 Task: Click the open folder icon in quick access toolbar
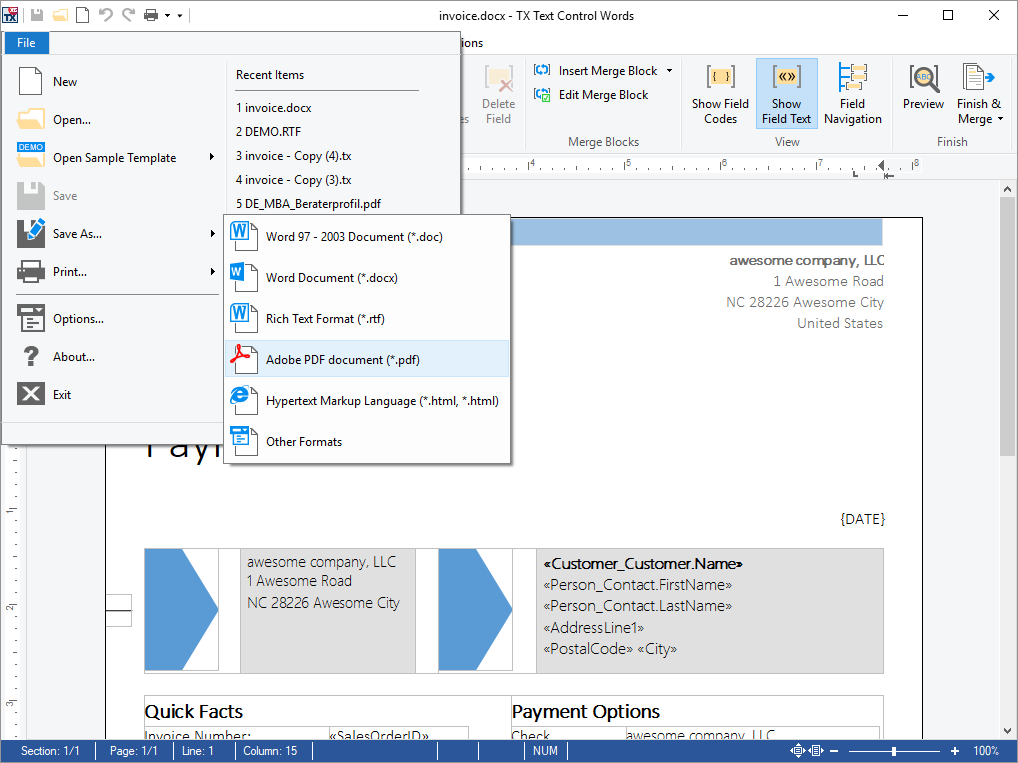pyautogui.click(x=60, y=15)
